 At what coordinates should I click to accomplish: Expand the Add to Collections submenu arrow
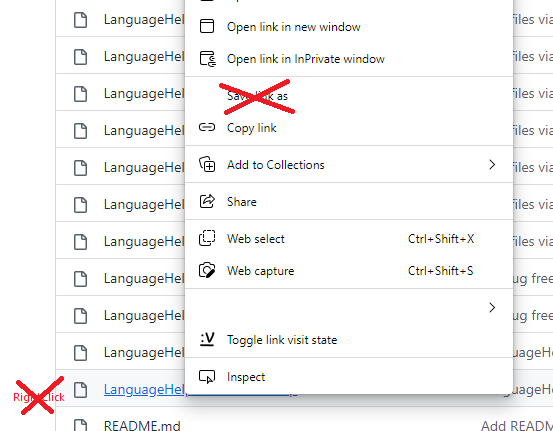[492, 164]
